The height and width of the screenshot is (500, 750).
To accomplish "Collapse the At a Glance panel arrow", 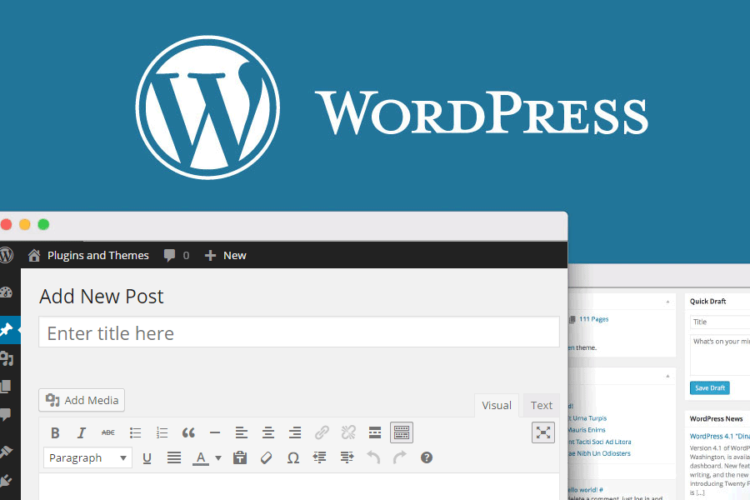I will coord(668,302).
